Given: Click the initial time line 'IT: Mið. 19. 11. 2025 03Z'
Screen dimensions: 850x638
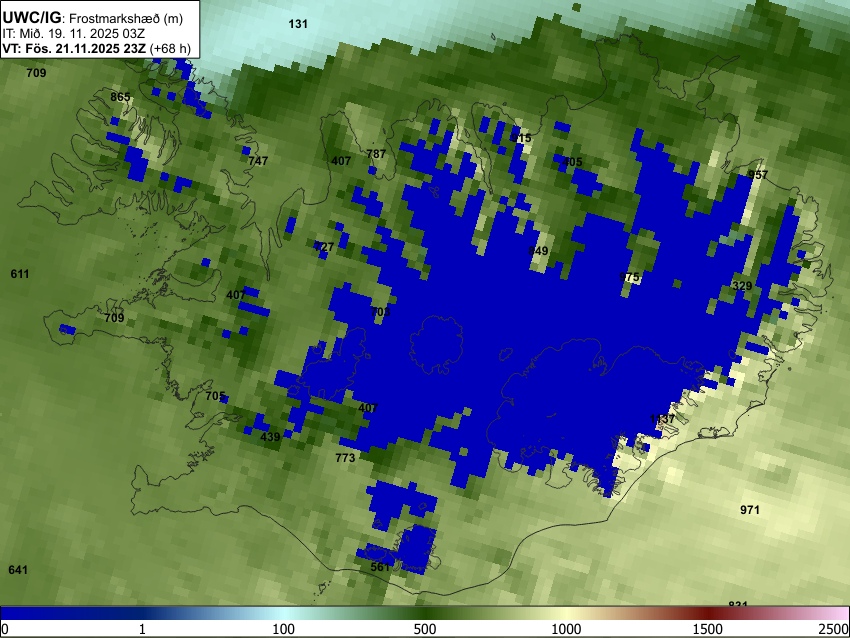Looking at the screenshot, I should 73,34.
